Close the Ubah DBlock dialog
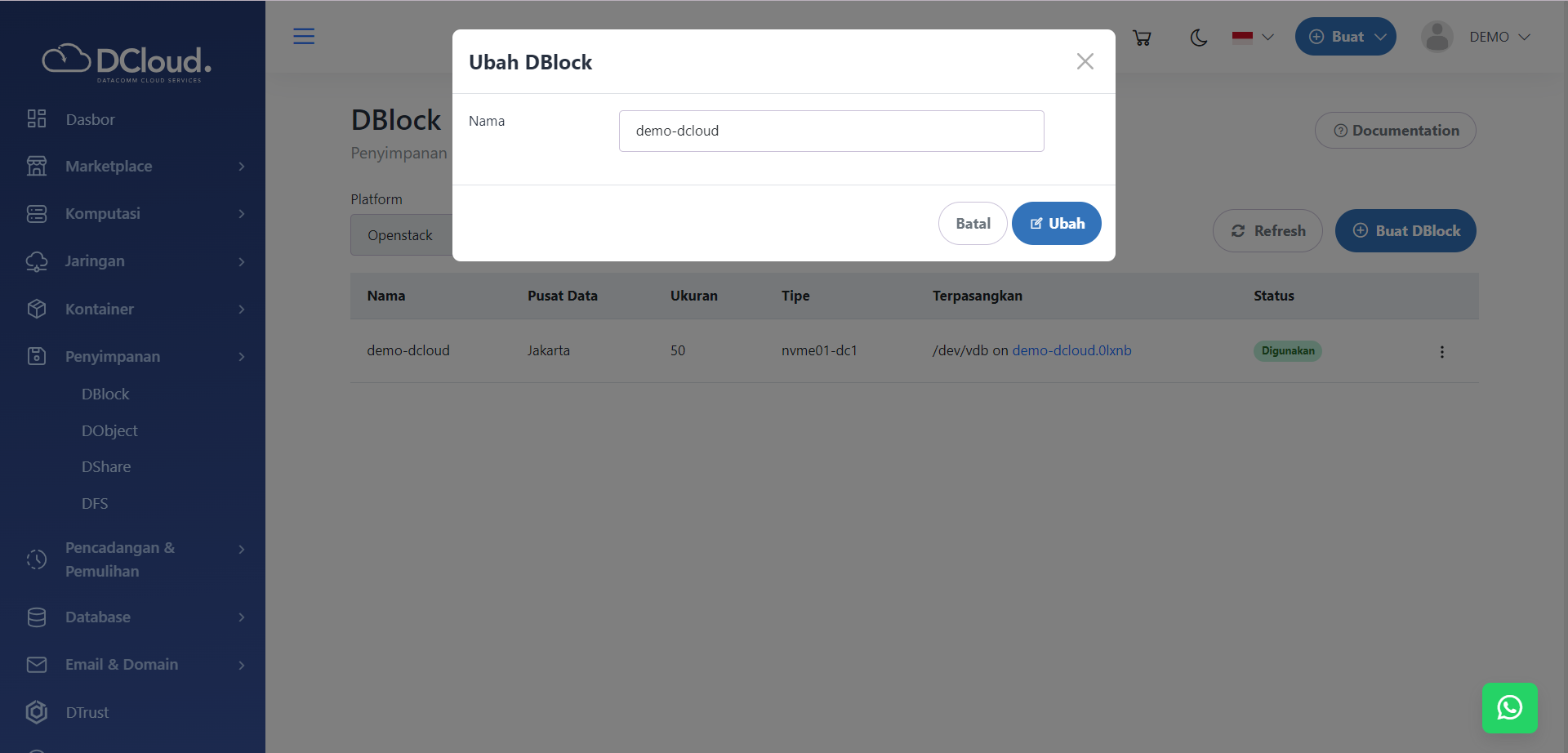The width and height of the screenshot is (1568, 753). [1085, 61]
